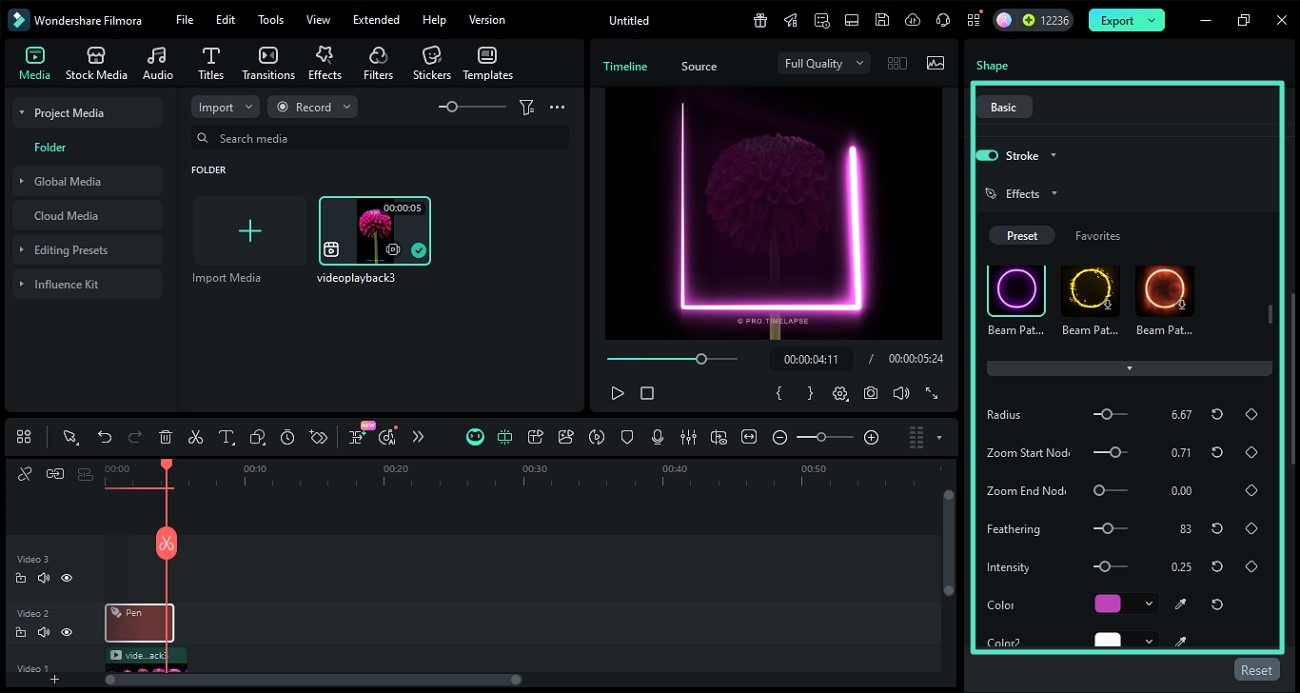Open the Tools menu

(269, 19)
